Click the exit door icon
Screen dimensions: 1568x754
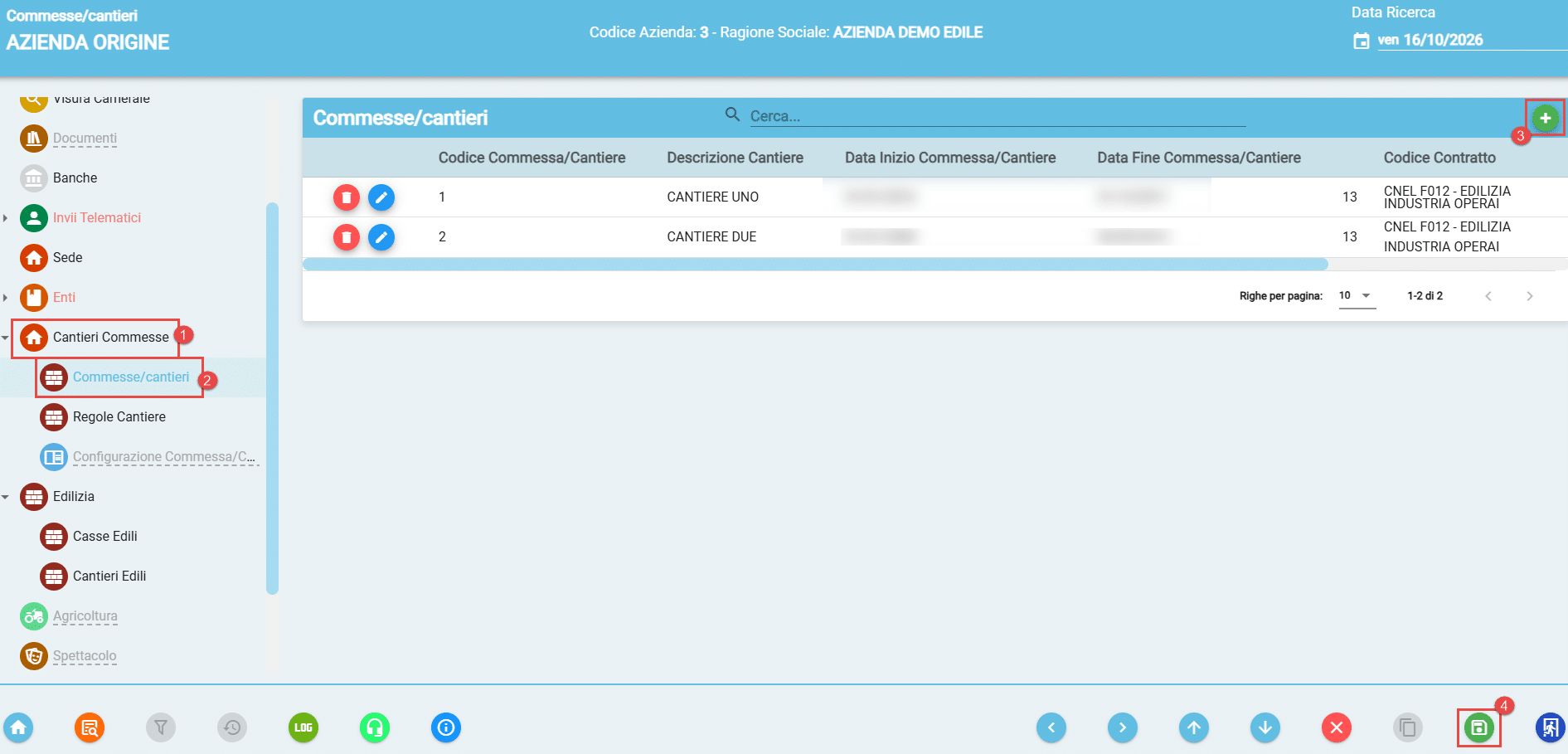point(1550,728)
